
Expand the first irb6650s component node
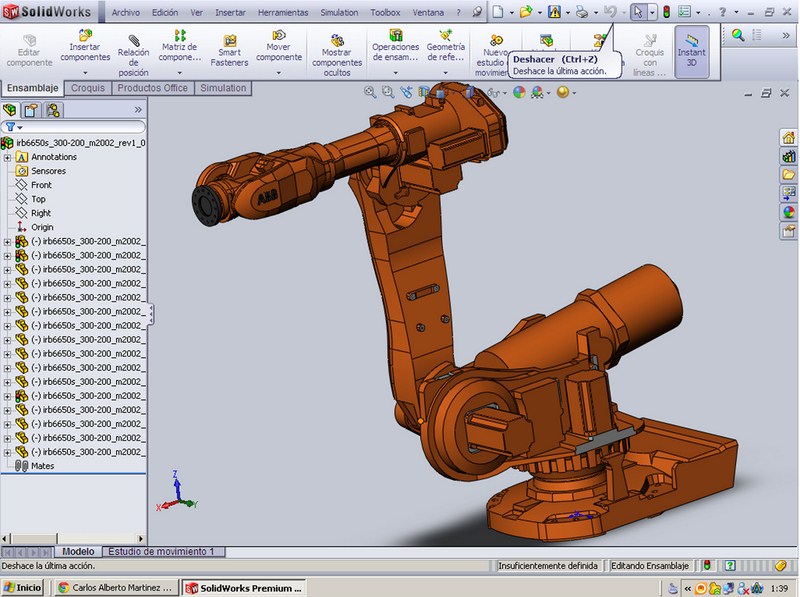pyautogui.click(x=7, y=241)
